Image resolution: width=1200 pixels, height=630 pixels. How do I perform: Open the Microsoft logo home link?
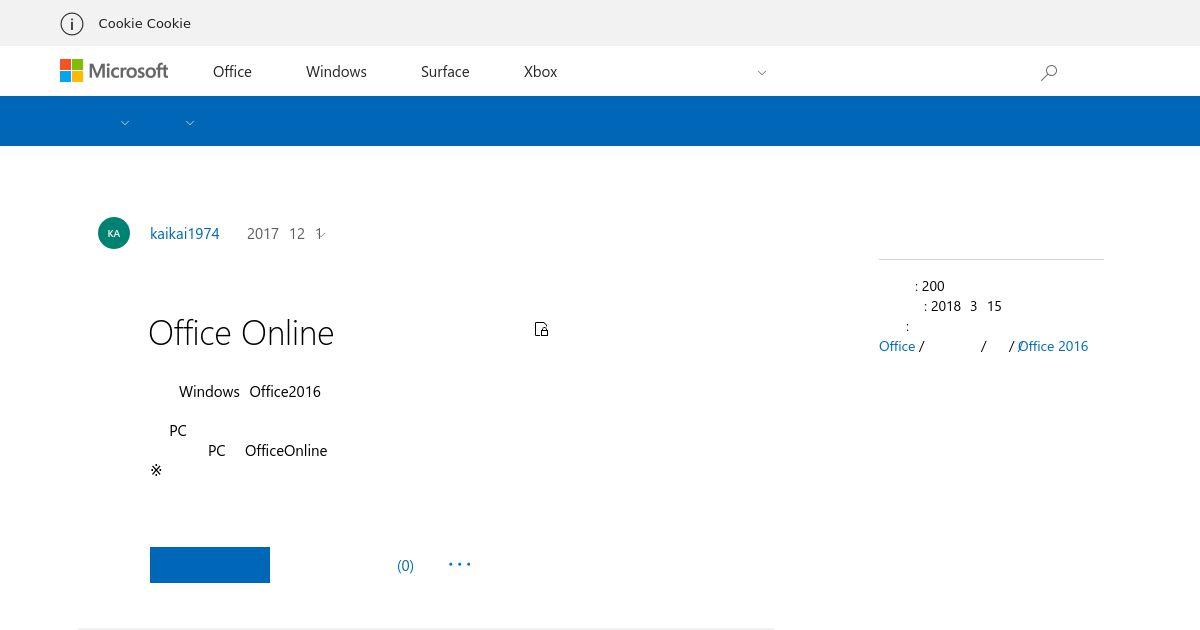point(114,71)
